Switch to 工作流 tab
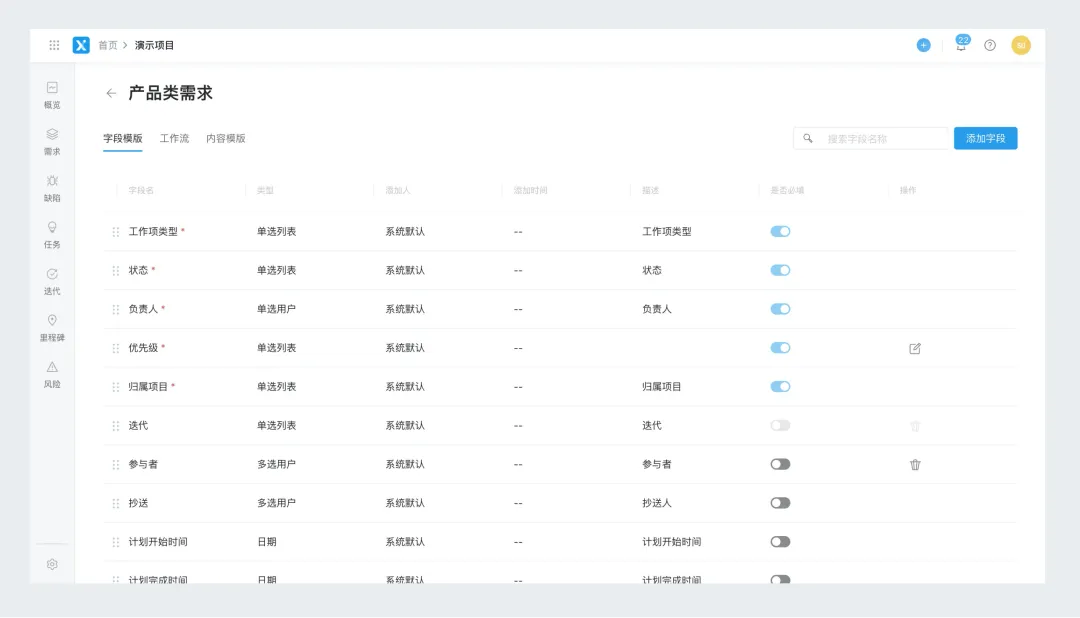This screenshot has width=1080, height=618. point(174,138)
